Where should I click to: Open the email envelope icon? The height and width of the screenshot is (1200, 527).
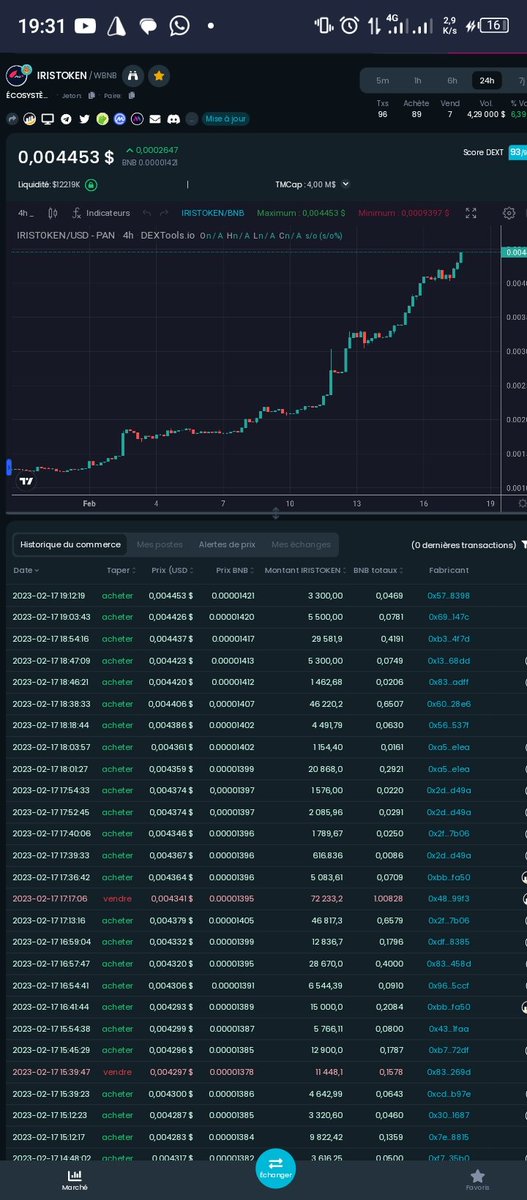point(155,119)
